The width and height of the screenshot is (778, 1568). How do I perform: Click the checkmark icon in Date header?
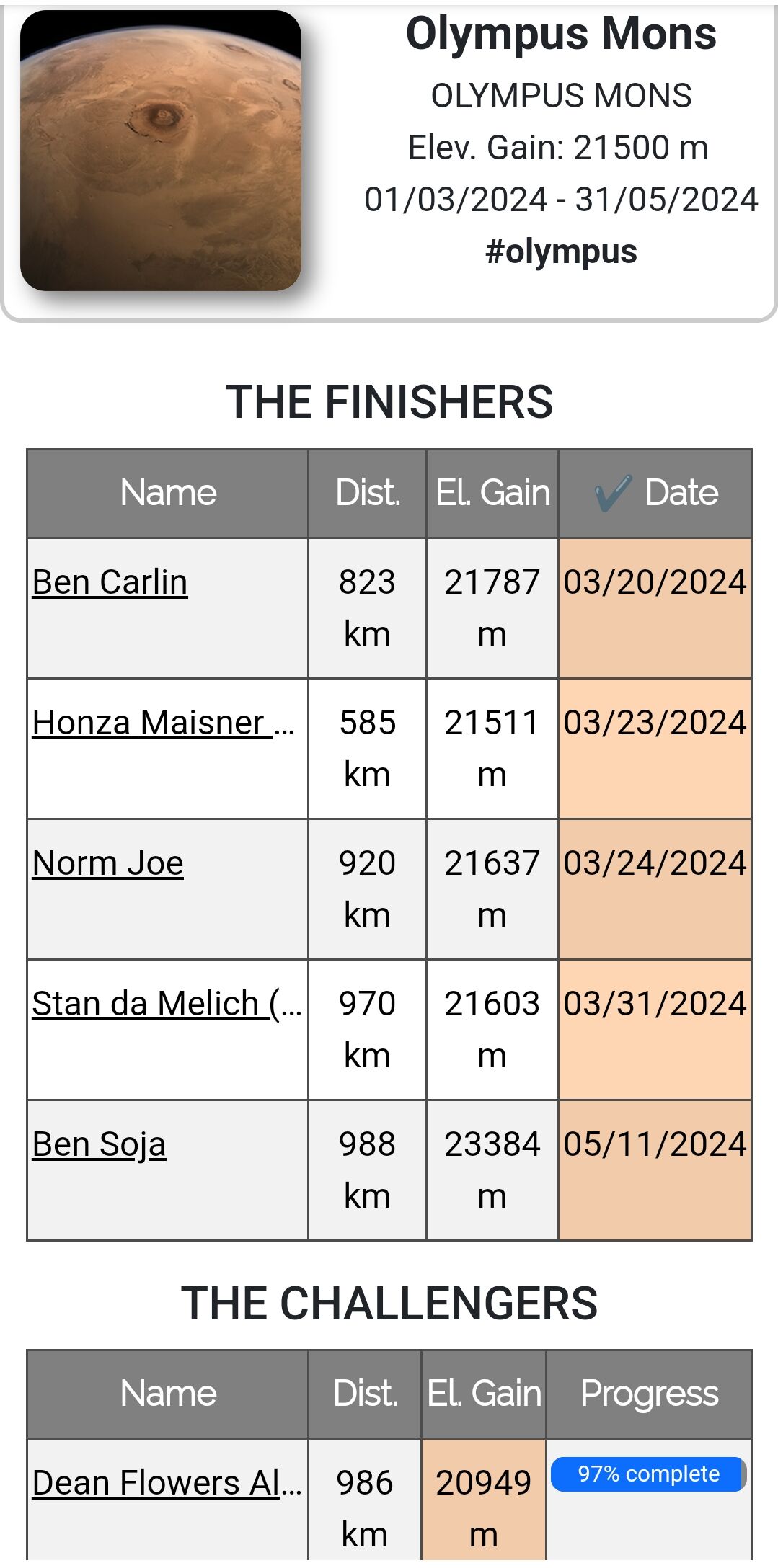click(x=613, y=494)
